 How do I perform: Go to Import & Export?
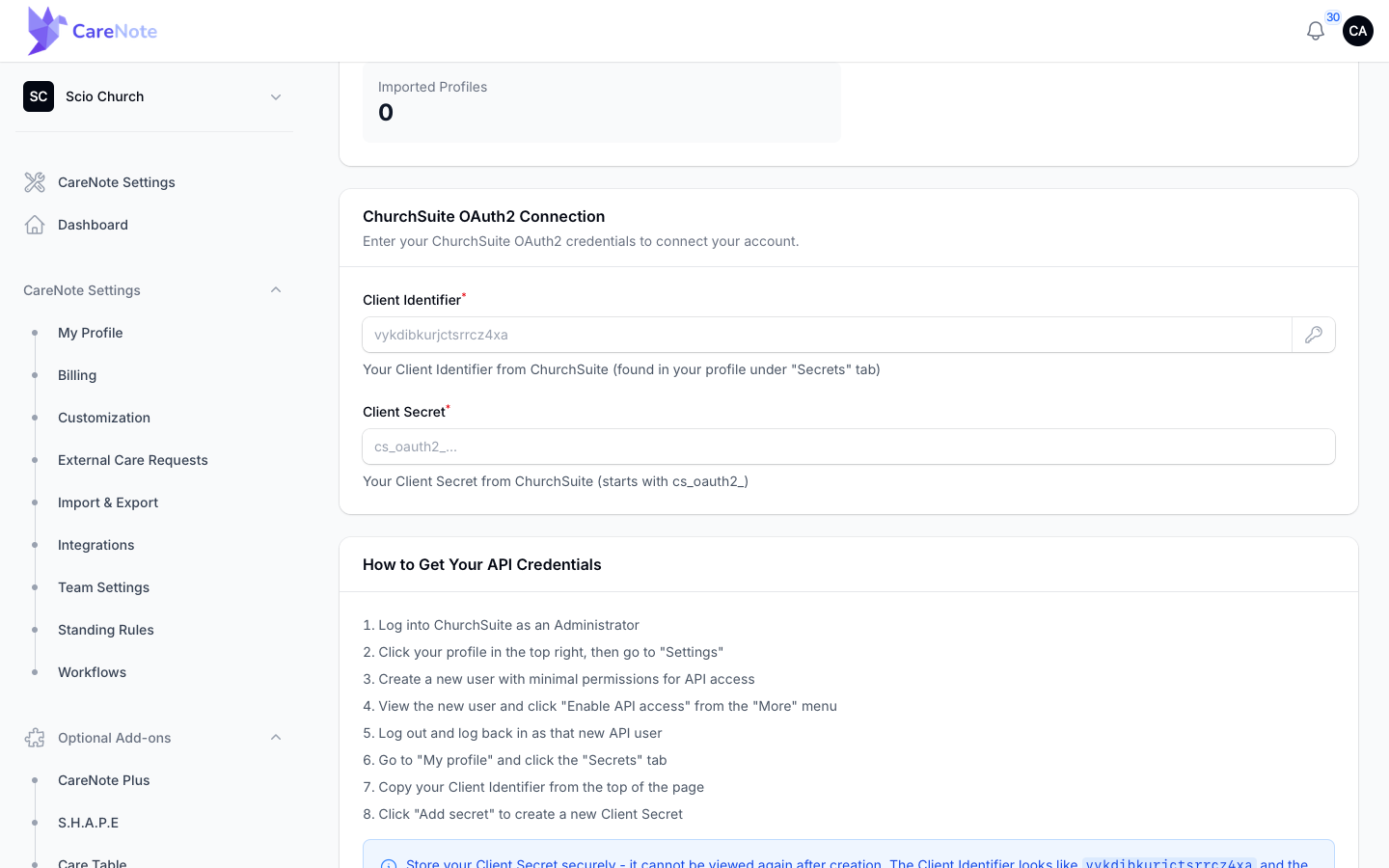click(x=108, y=502)
